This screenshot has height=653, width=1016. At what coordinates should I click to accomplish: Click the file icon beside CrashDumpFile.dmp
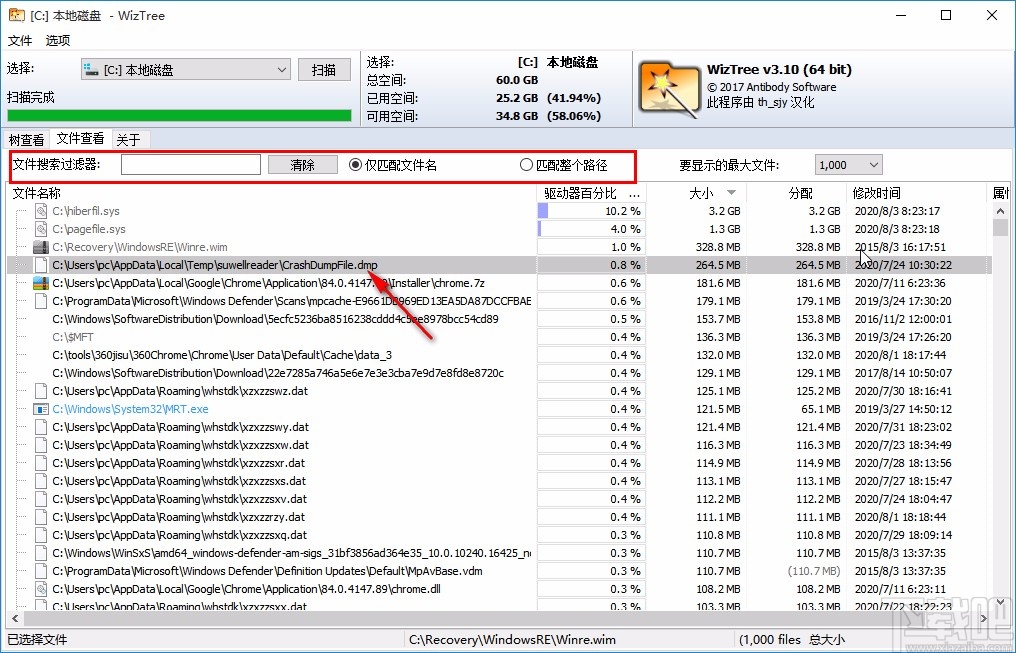[x=39, y=265]
